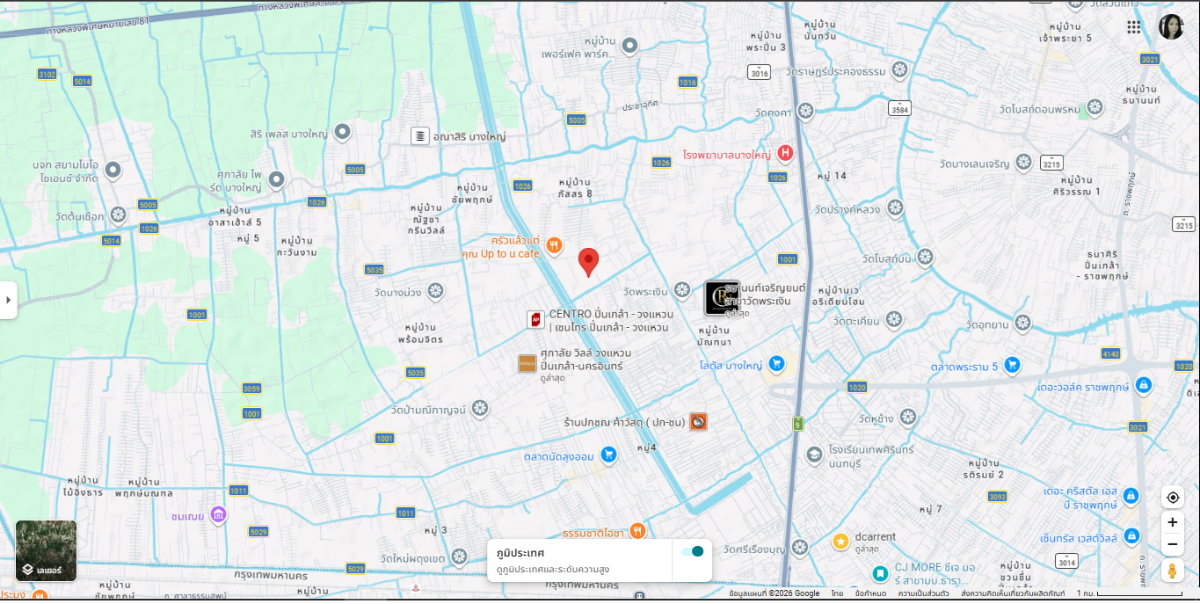Viewport: 1200px width, 604px height.
Task: Click the โลตัส บางใหญ่ shopping cart marker
Action: (776, 364)
